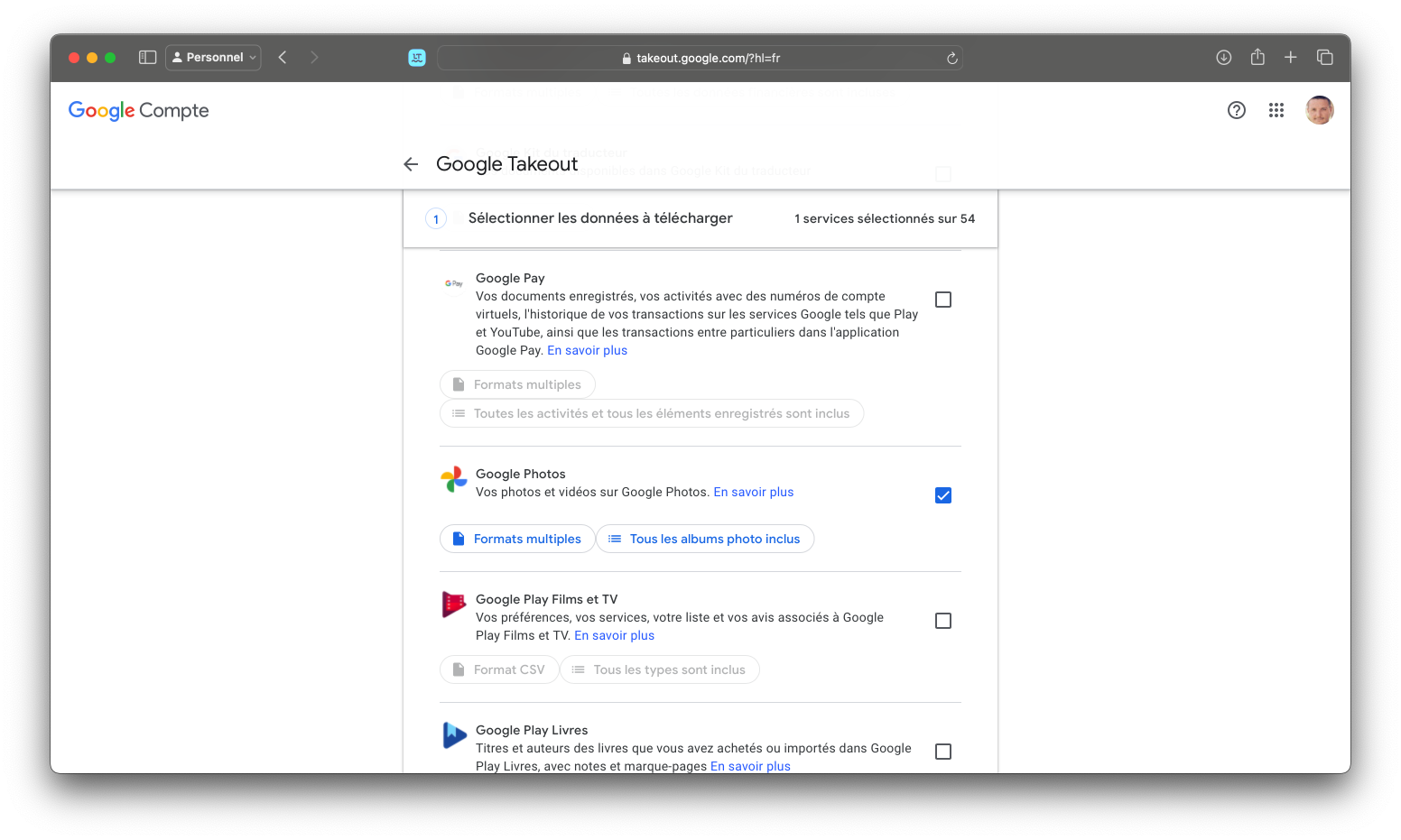Click '1 services sélectionnés sur 54' text
Viewport: 1401px width, 840px height.
[885, 219]
